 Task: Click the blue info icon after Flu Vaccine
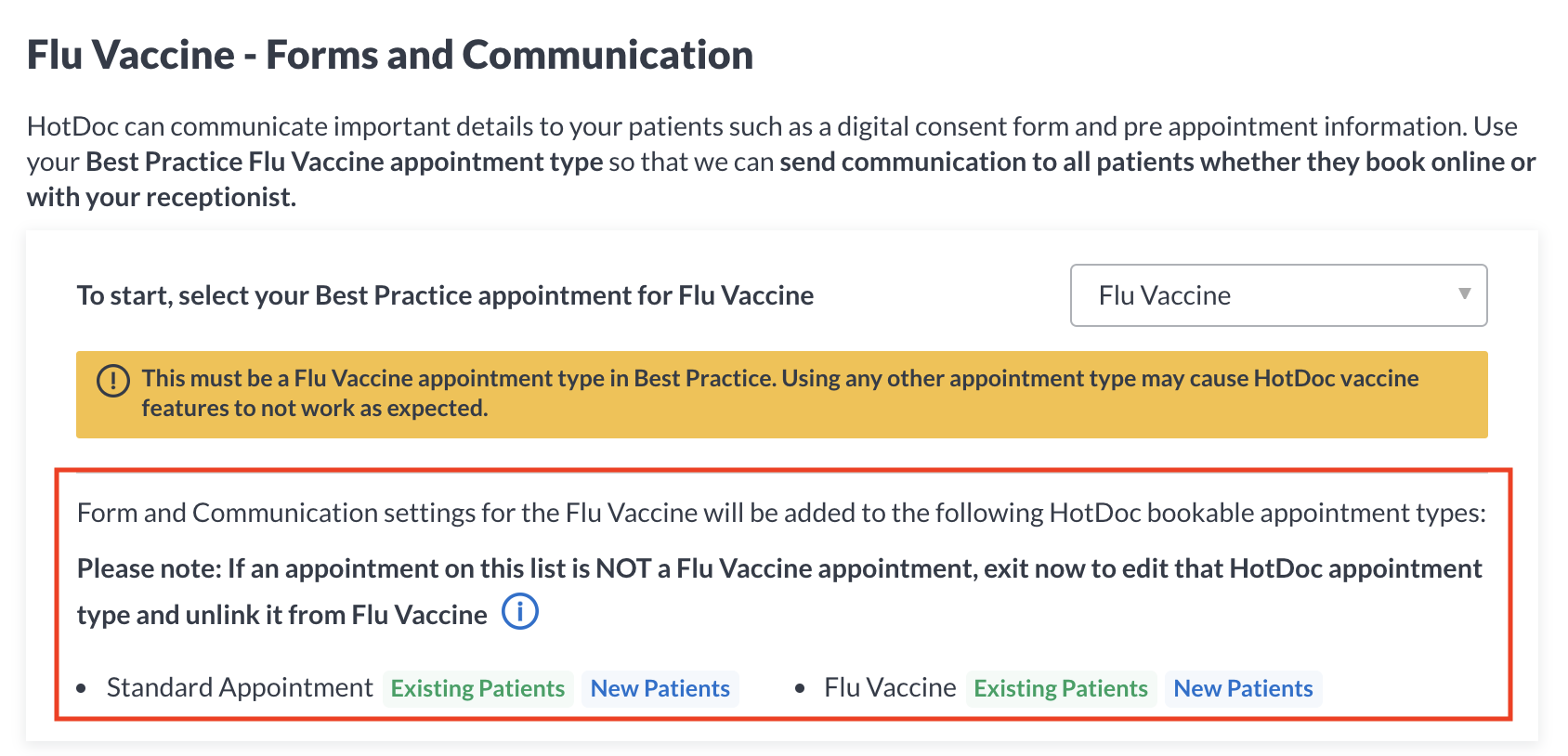(520, 612)
